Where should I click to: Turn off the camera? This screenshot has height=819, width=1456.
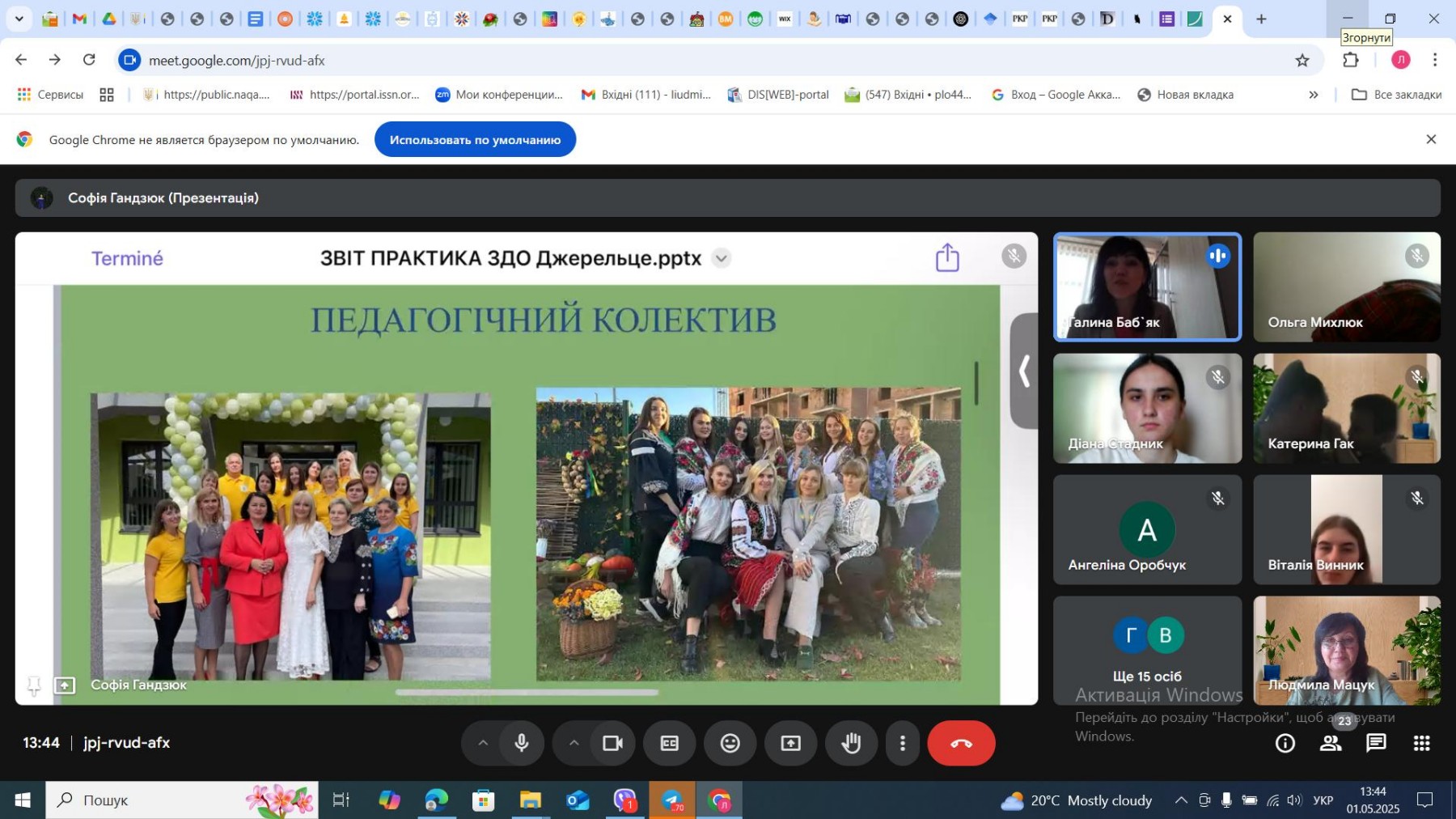coord(612,743)
